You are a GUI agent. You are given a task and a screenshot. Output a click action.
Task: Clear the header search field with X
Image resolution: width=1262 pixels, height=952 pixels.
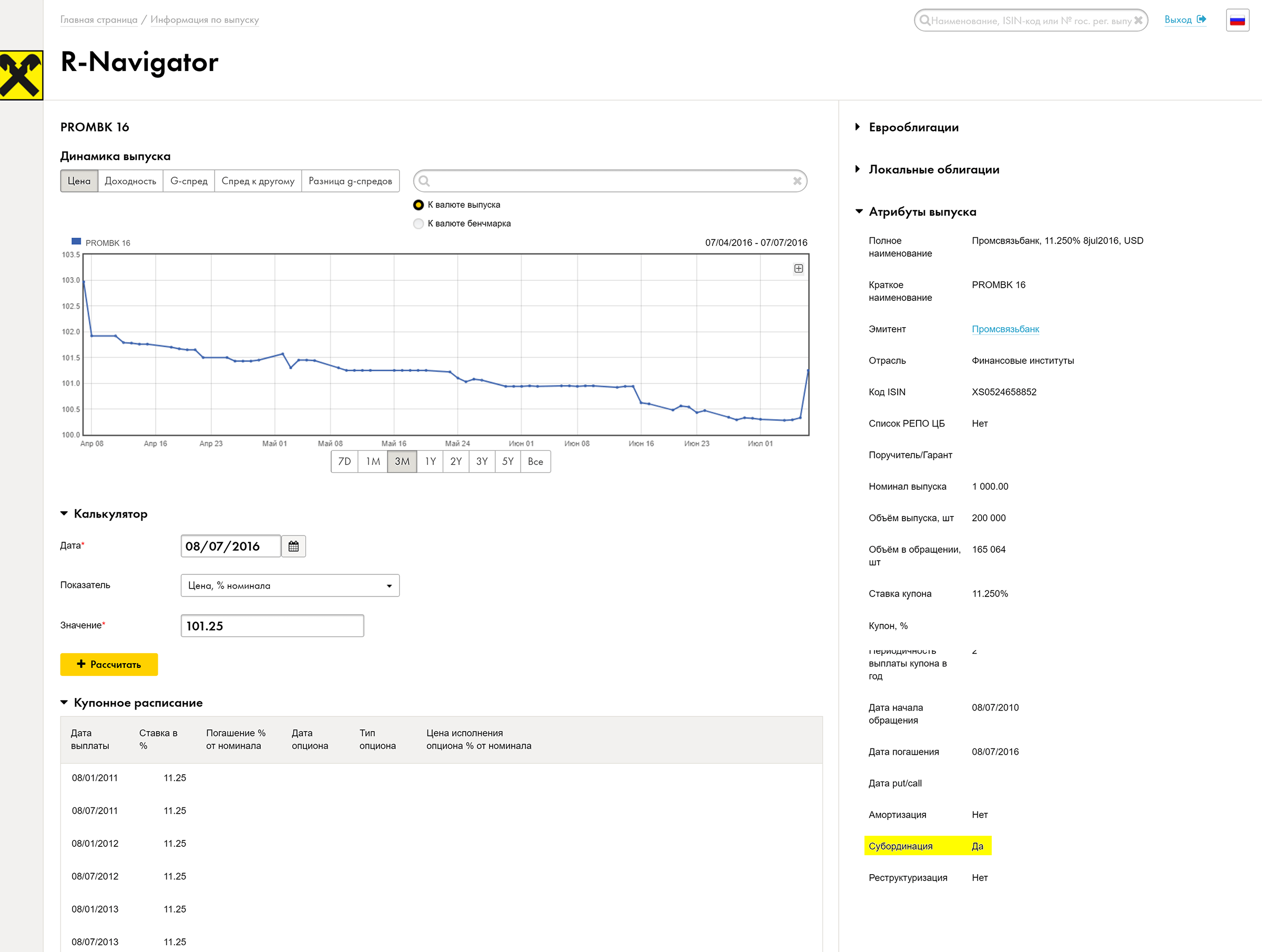1138,21
